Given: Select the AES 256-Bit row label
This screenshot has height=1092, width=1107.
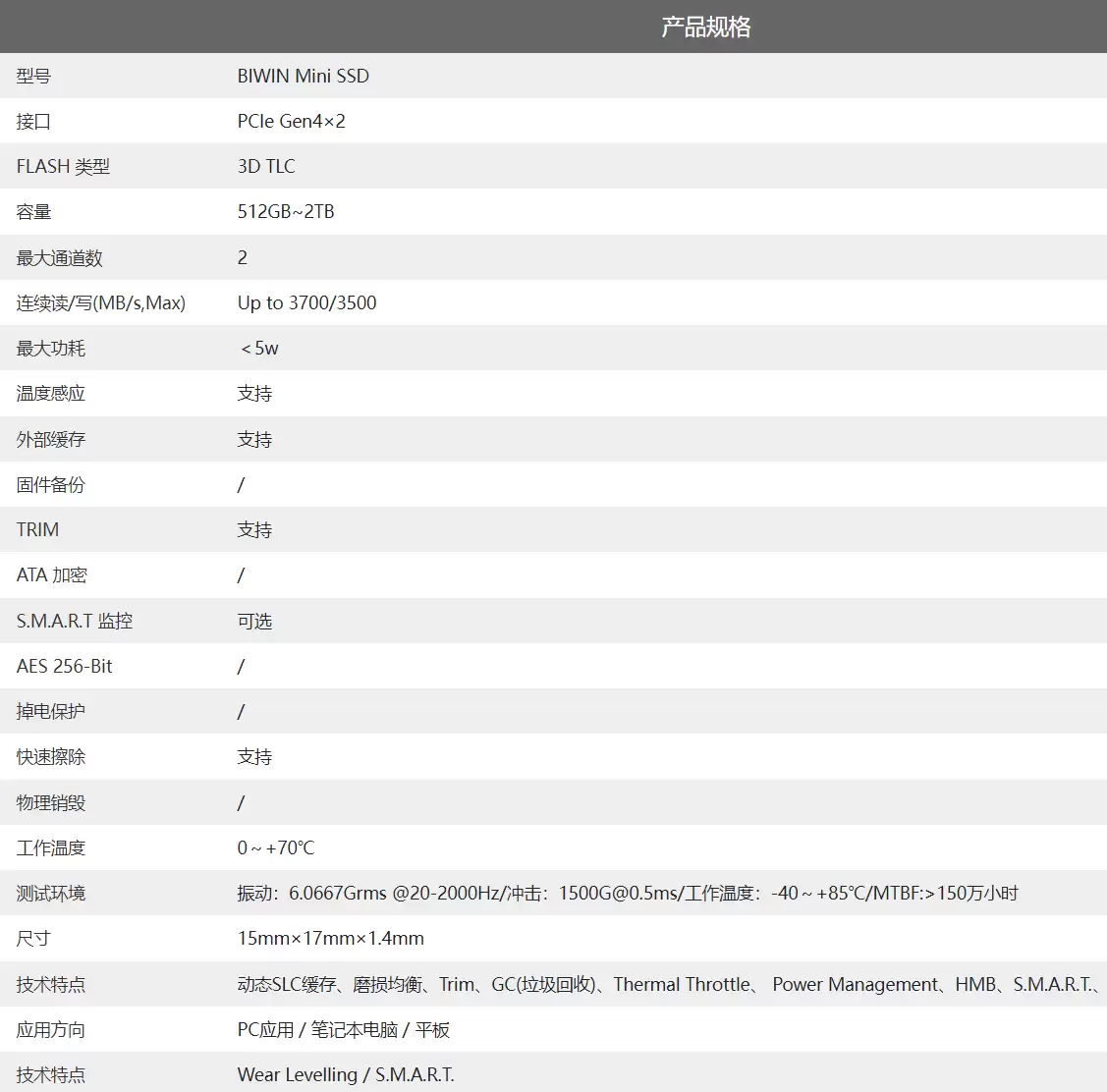Looking at the screenshot, I should click(64, 666).
